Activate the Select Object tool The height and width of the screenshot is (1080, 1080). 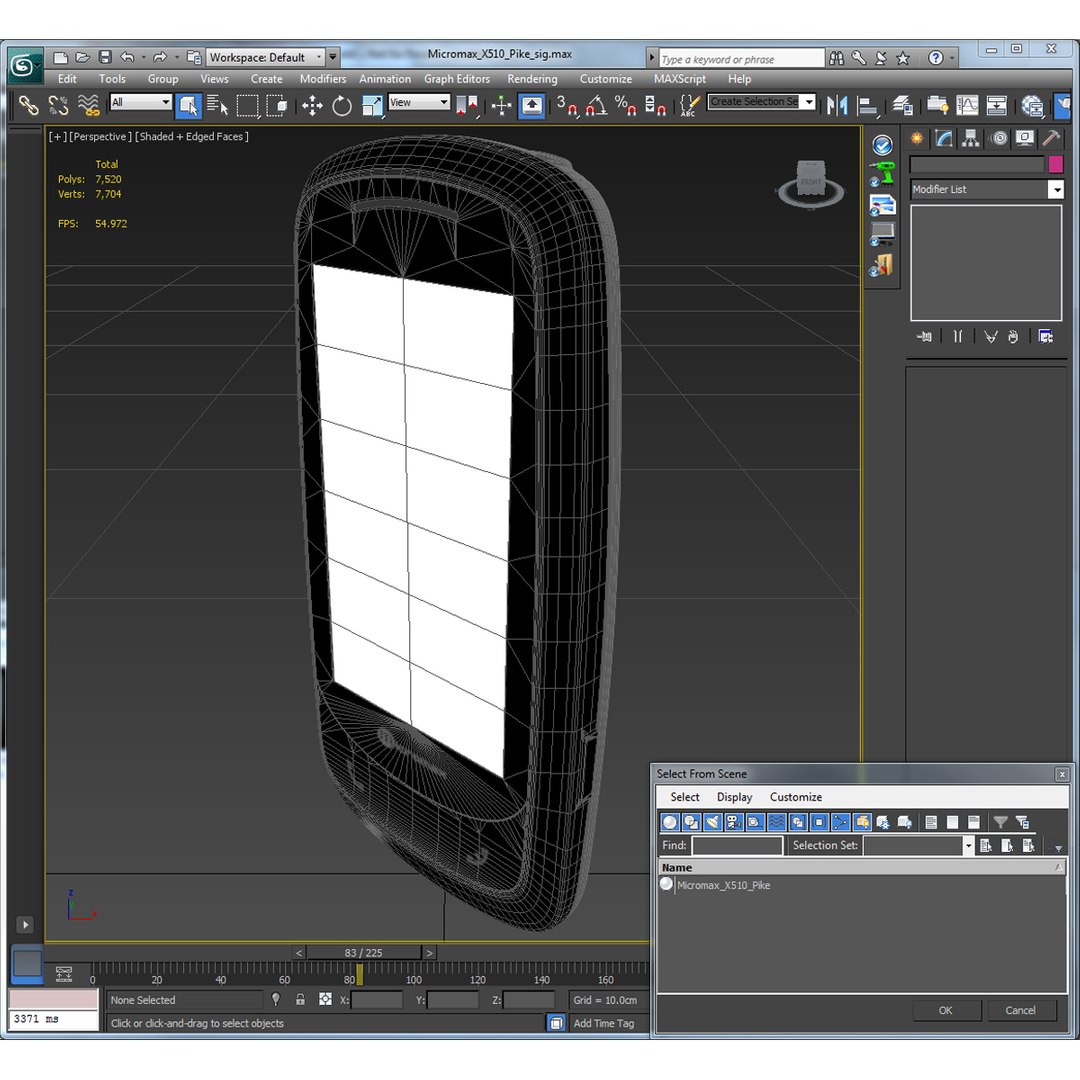188,105
